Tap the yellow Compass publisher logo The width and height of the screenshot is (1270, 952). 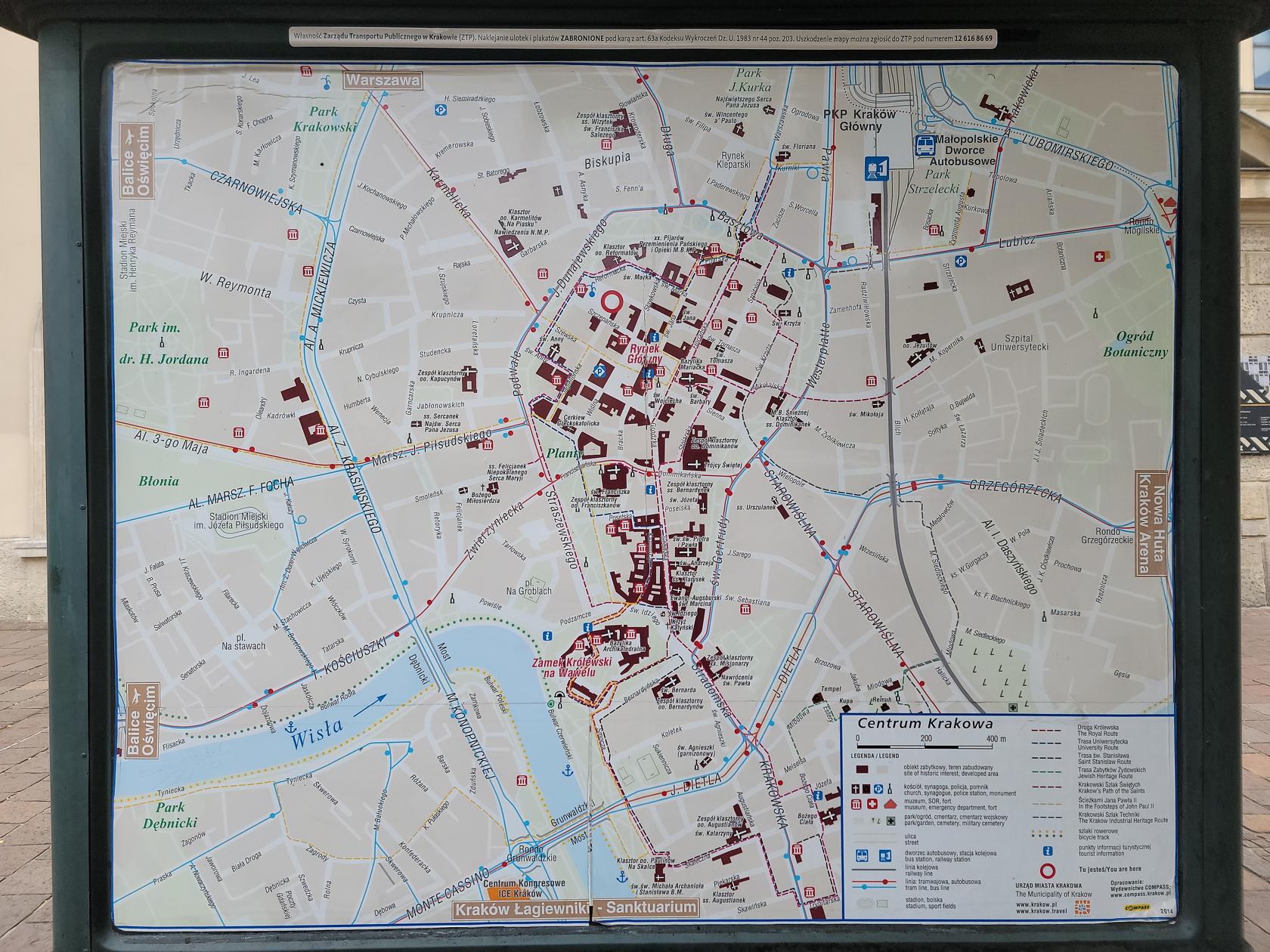click(x=1135, y=907)
